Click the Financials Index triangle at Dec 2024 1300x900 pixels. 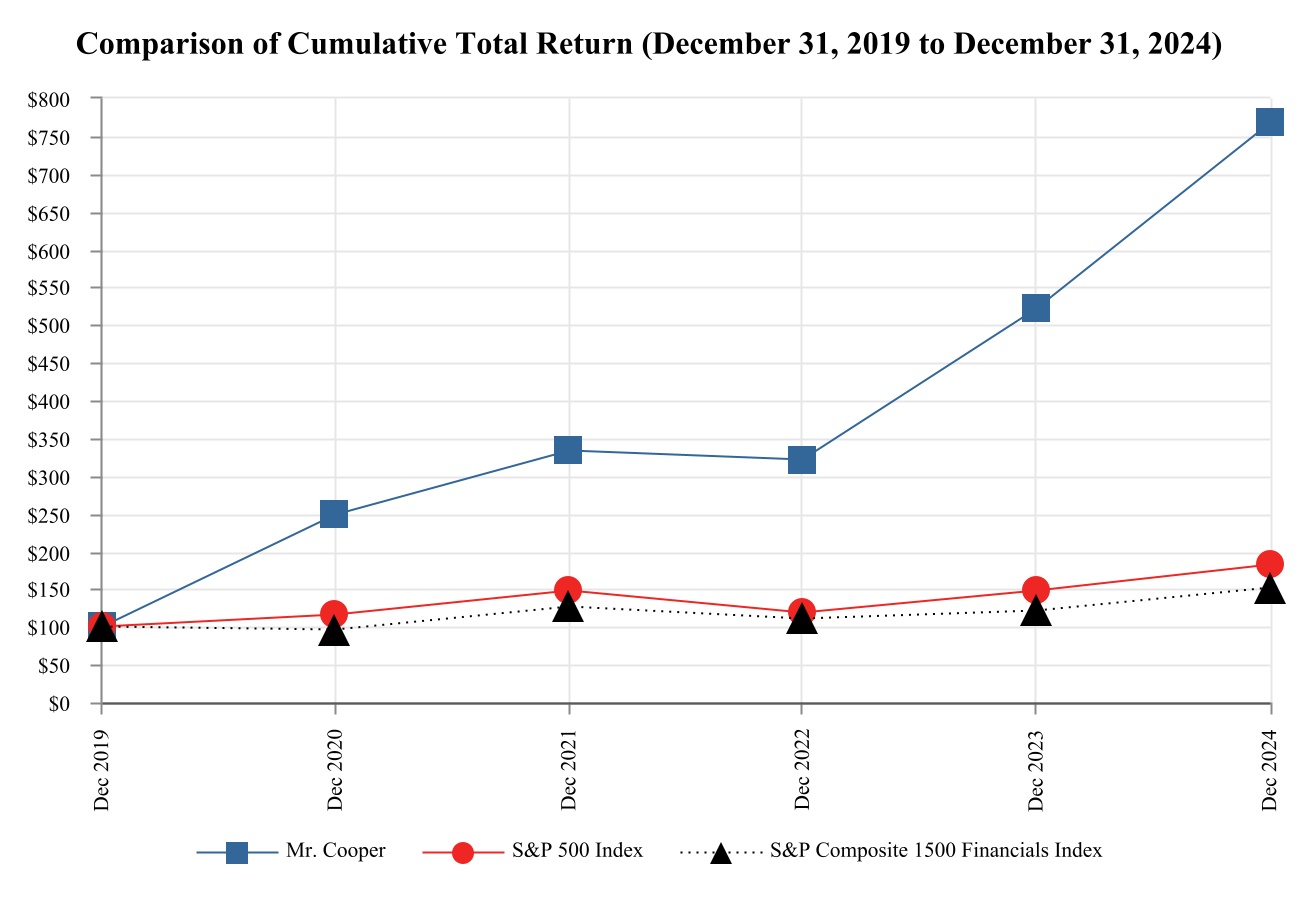(x=1270, y=590)
